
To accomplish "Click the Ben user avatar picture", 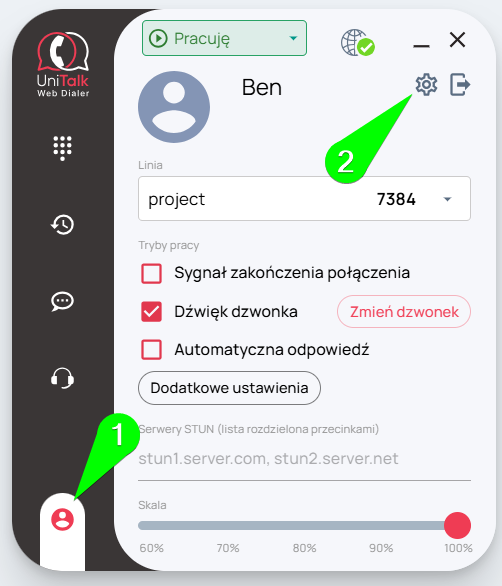I will (174, 107).
